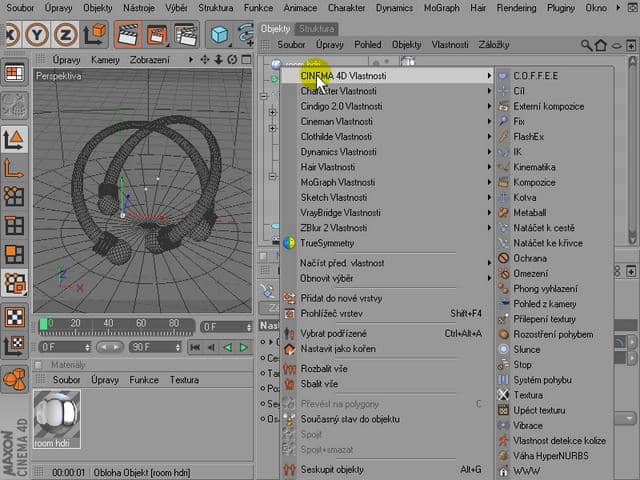This screenshot has width=640, height=480.
Task: Open the Kamery viewport menu
Action: 105,60
